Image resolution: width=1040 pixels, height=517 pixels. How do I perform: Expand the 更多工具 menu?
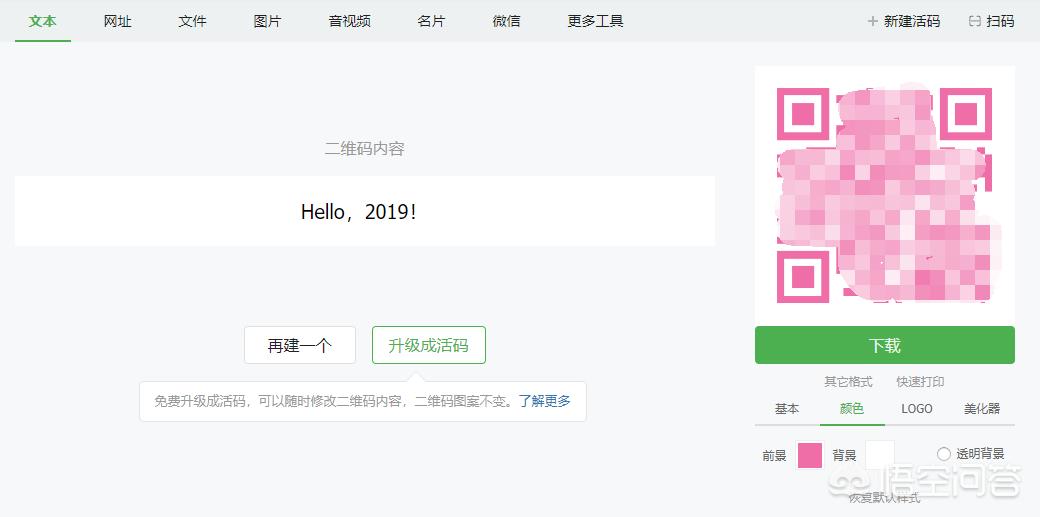(596, 21)
